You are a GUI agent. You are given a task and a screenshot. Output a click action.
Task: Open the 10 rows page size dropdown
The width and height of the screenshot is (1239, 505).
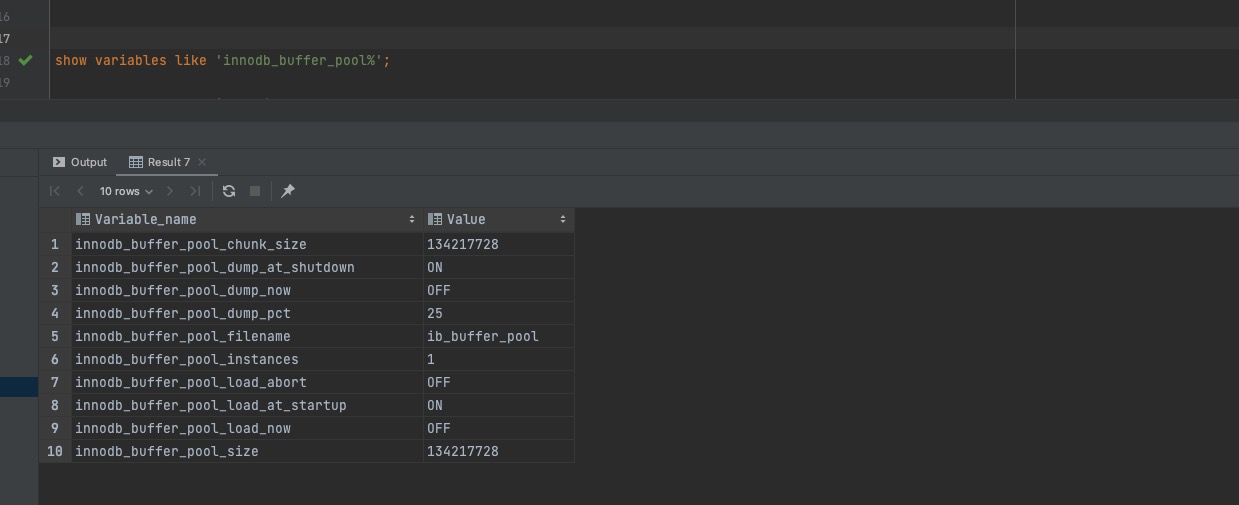(126, 191)
